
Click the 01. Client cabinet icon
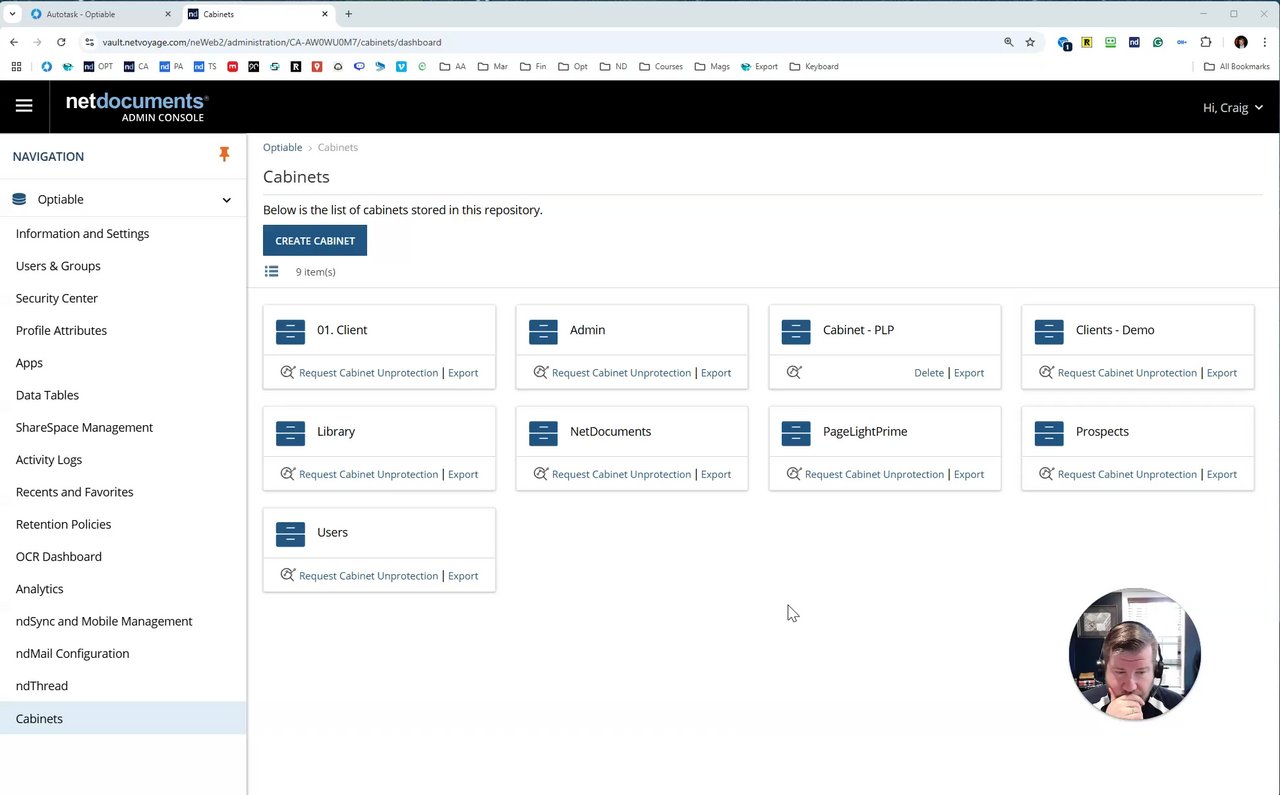290,331
